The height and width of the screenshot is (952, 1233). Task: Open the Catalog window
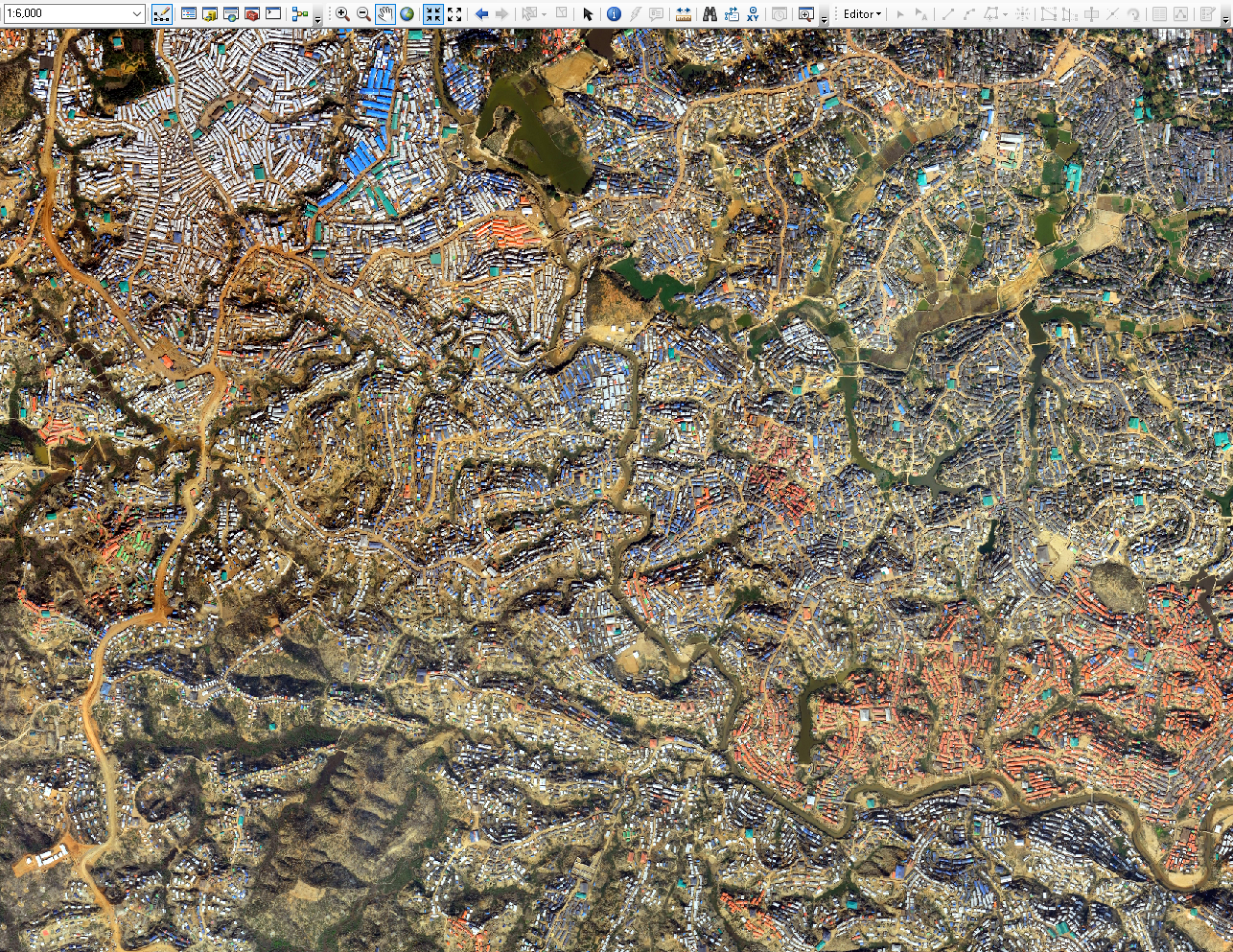click(x=210, y=14)
